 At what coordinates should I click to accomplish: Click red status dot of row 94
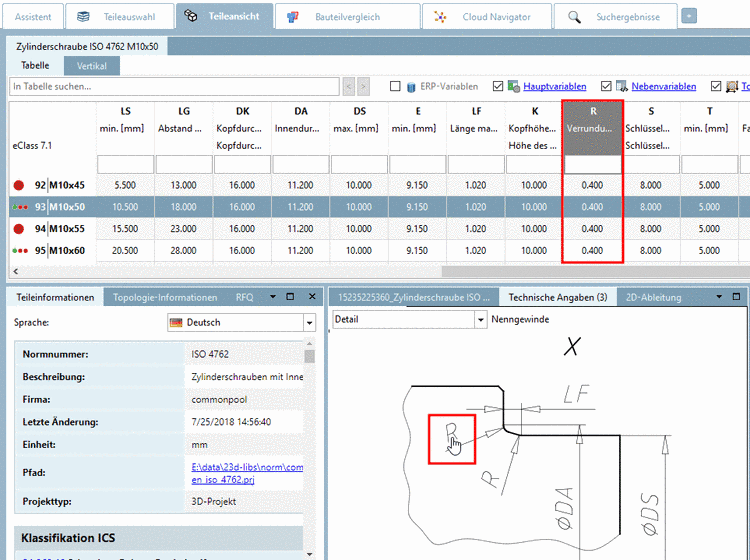click(19, 229)
